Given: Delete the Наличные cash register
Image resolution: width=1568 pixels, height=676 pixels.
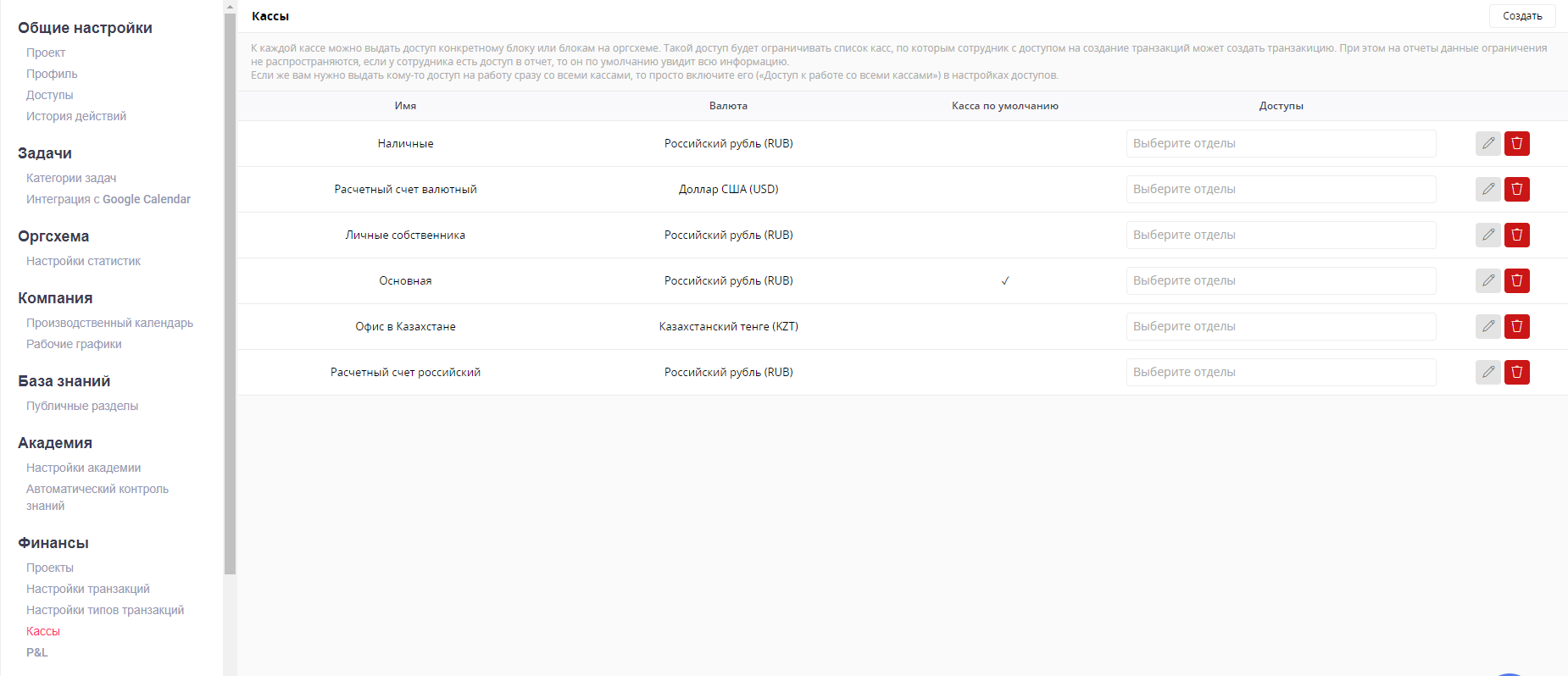Looking at the screenshot, I should pos(1516,143).
